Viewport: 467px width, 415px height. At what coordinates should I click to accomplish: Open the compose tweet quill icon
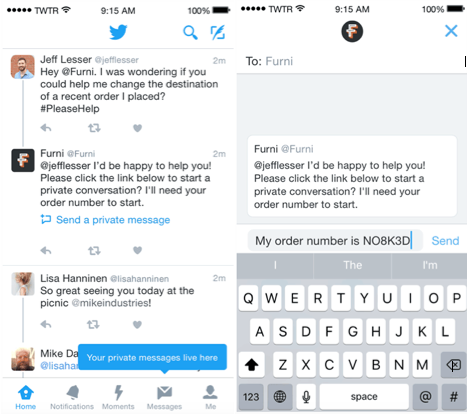point(218,32)
